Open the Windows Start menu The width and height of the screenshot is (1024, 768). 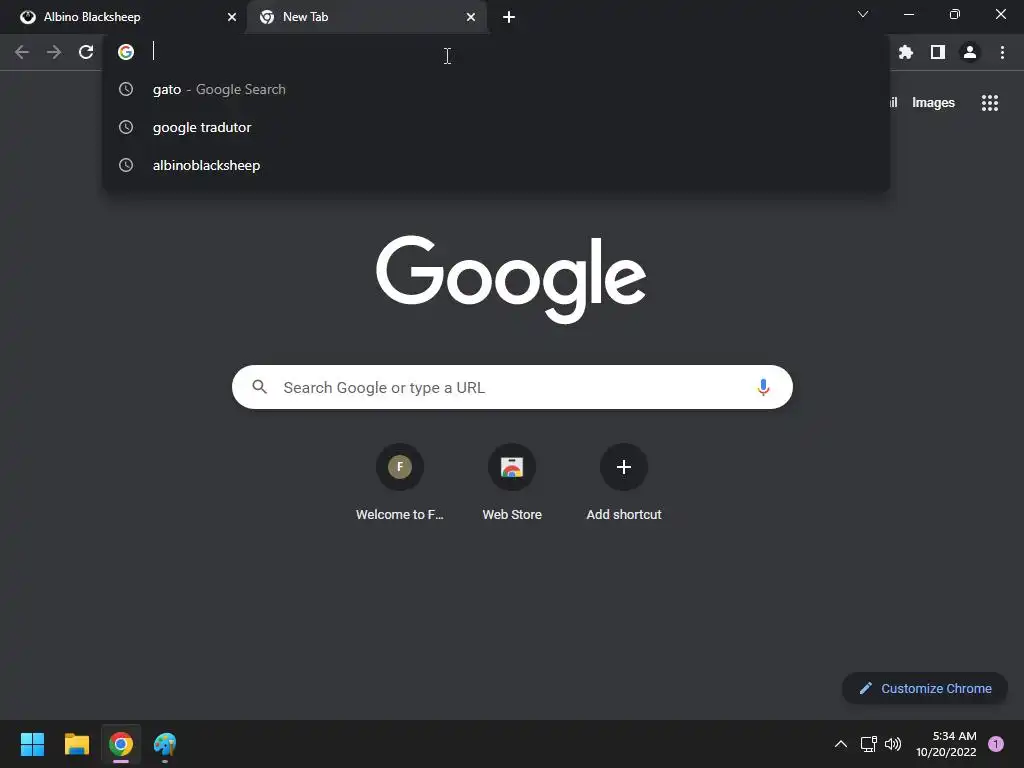point(32,744)
